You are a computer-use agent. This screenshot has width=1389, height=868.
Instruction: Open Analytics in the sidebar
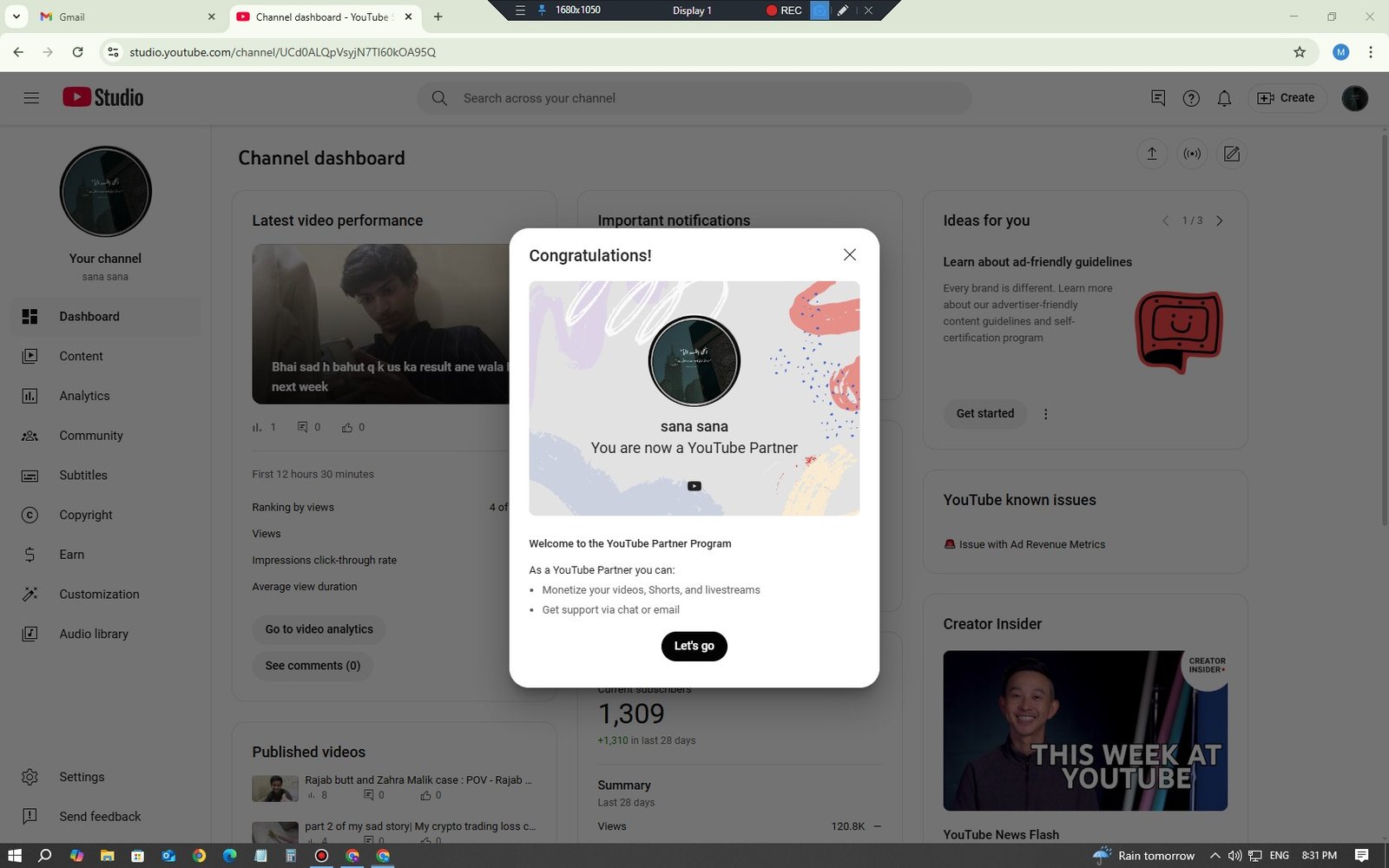(106, 396)
